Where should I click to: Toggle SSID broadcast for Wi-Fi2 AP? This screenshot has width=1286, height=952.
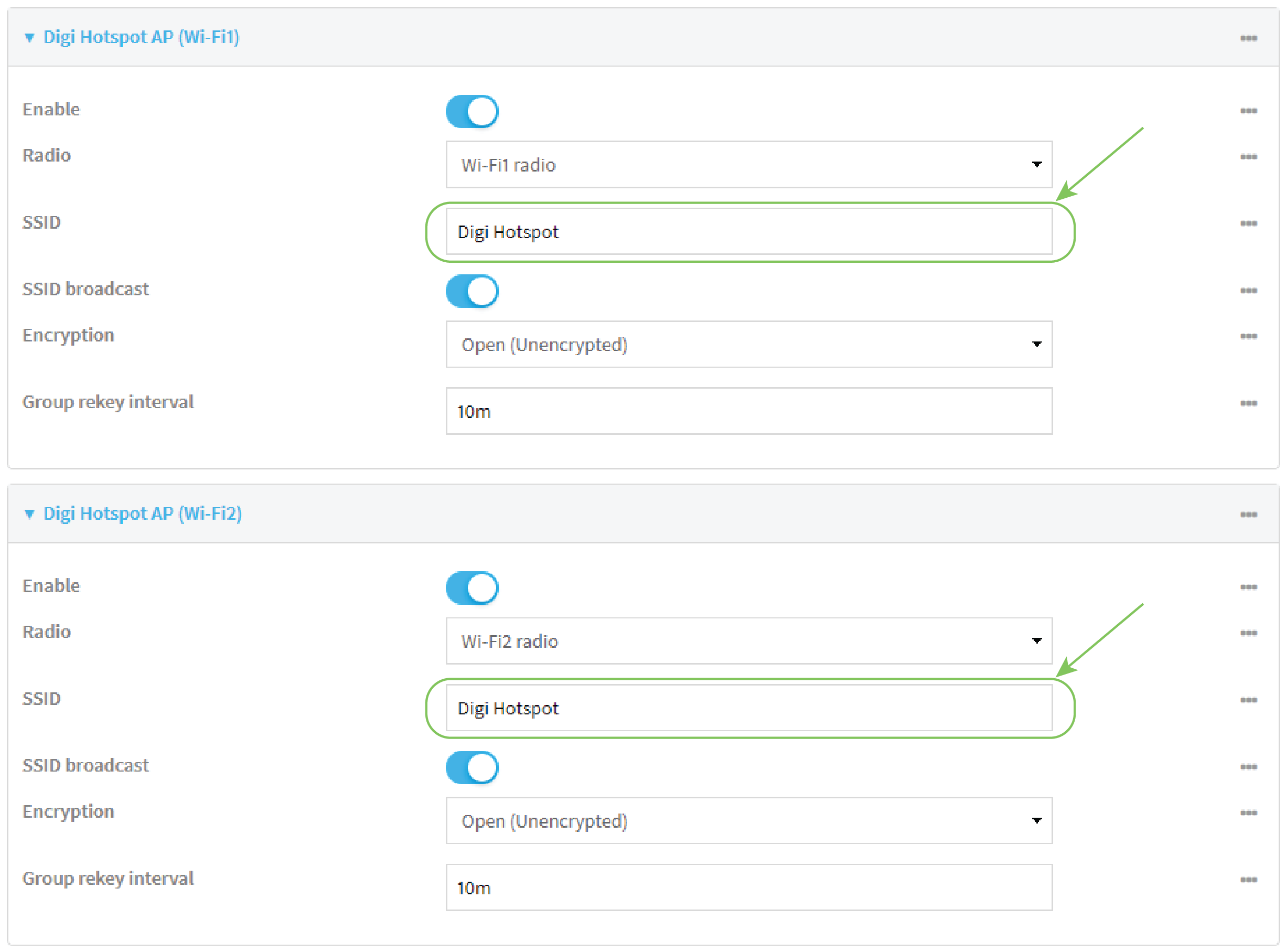click(x=472, y=768)
